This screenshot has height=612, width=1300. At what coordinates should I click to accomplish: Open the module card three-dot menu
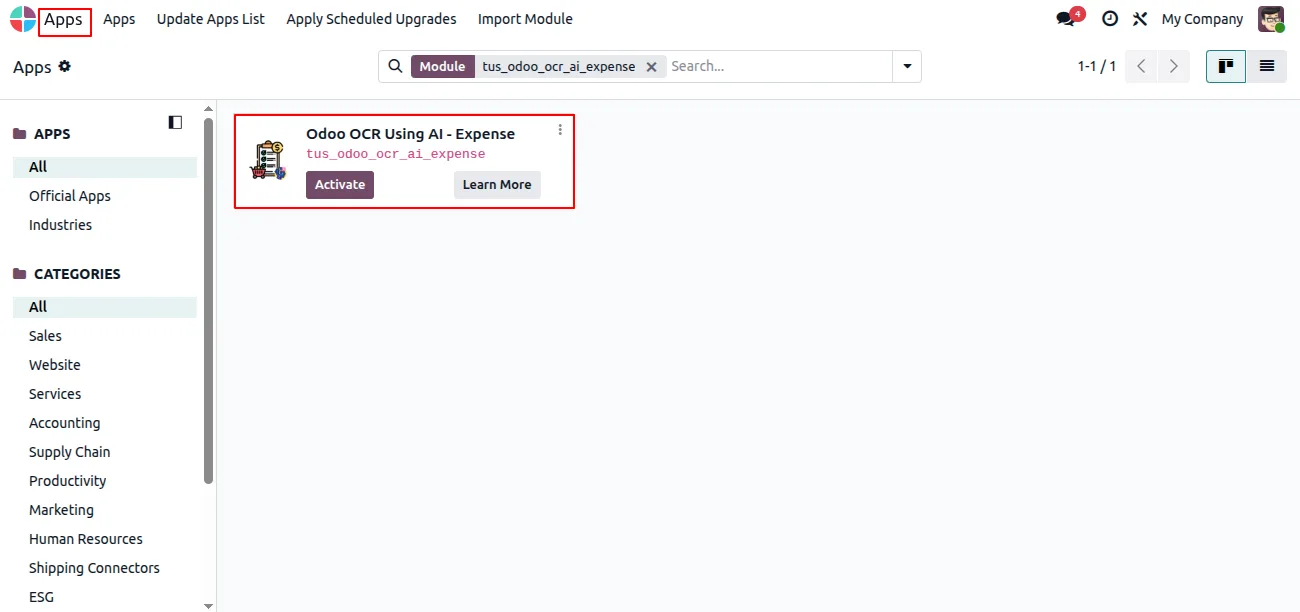pos(560,130)
